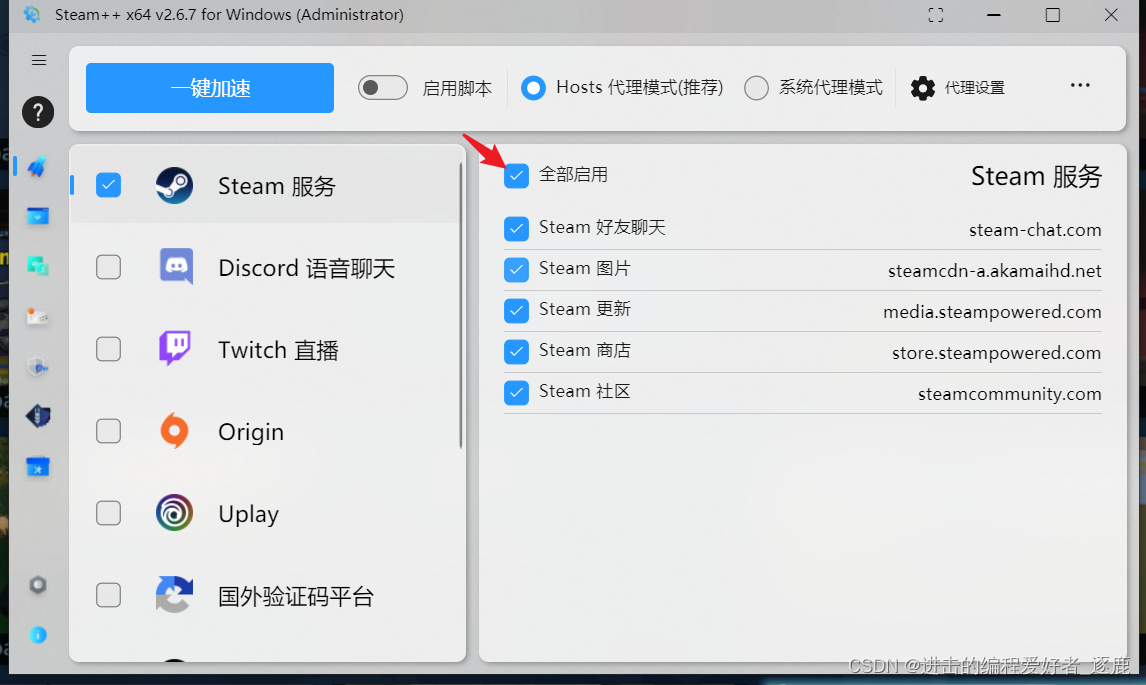Select 系统代理模式 radio button
The width and height of the screenshot is (1146, 685).
[x=756, y=88]
